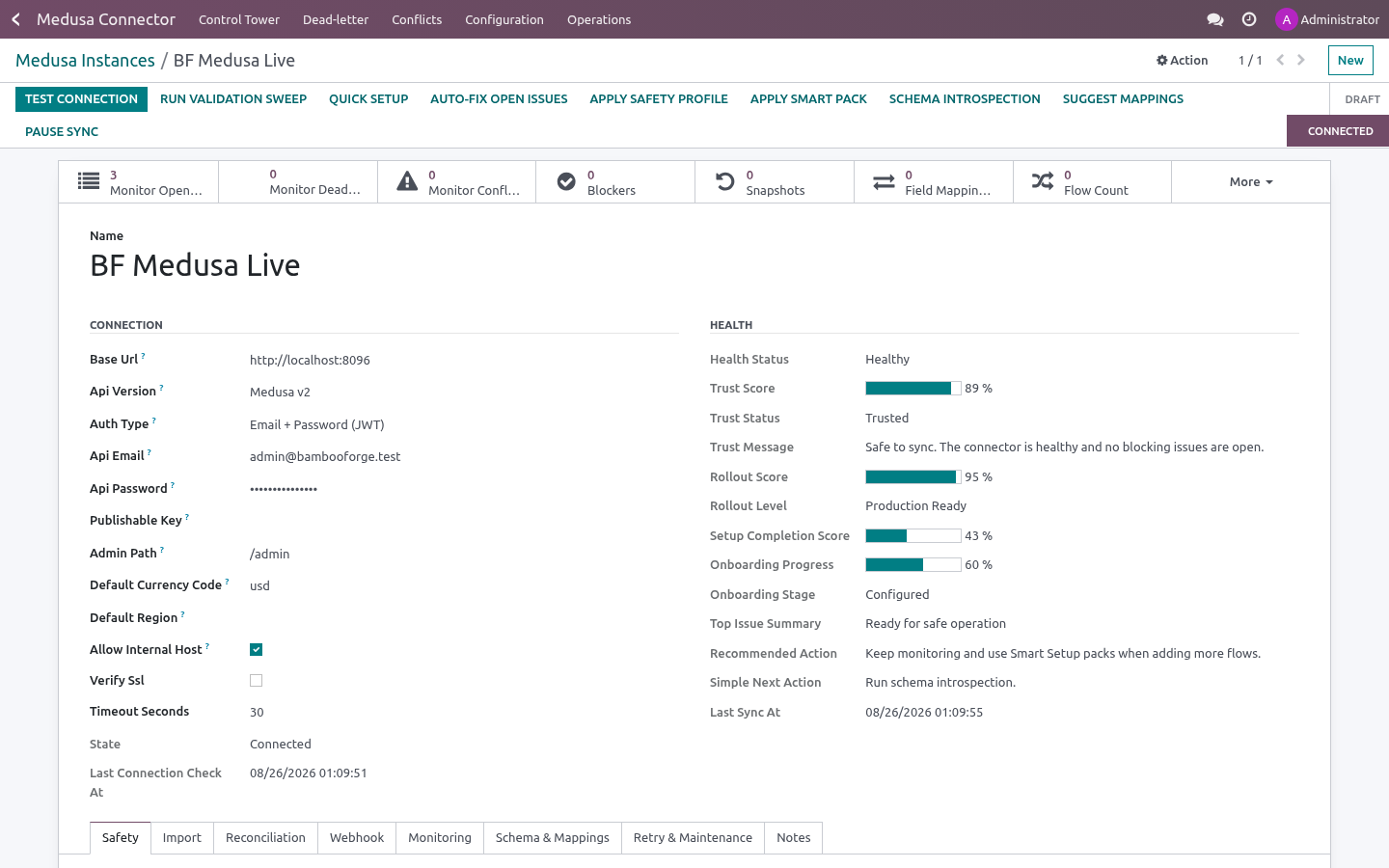Click the Trust Score progress bar
This screenshot has width=1389, height=868.
(913, 389)
